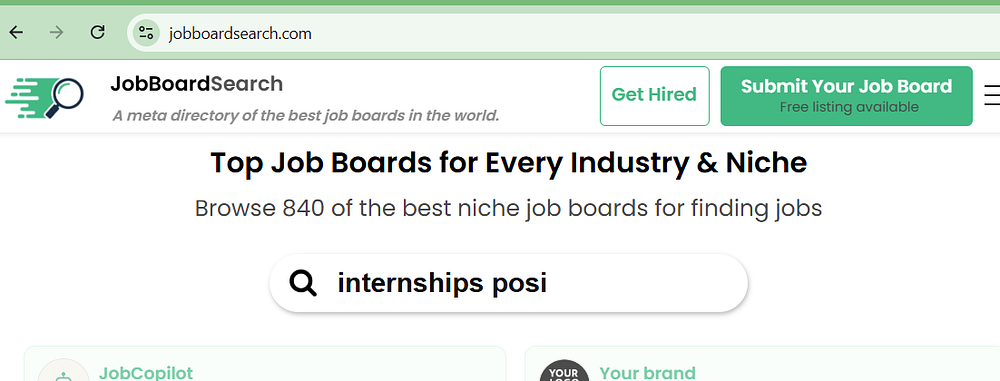Click the Browse 840 niche job boards subtitle
The width and height of the screenshot is (1000, 381).
[x=508, y=209]
